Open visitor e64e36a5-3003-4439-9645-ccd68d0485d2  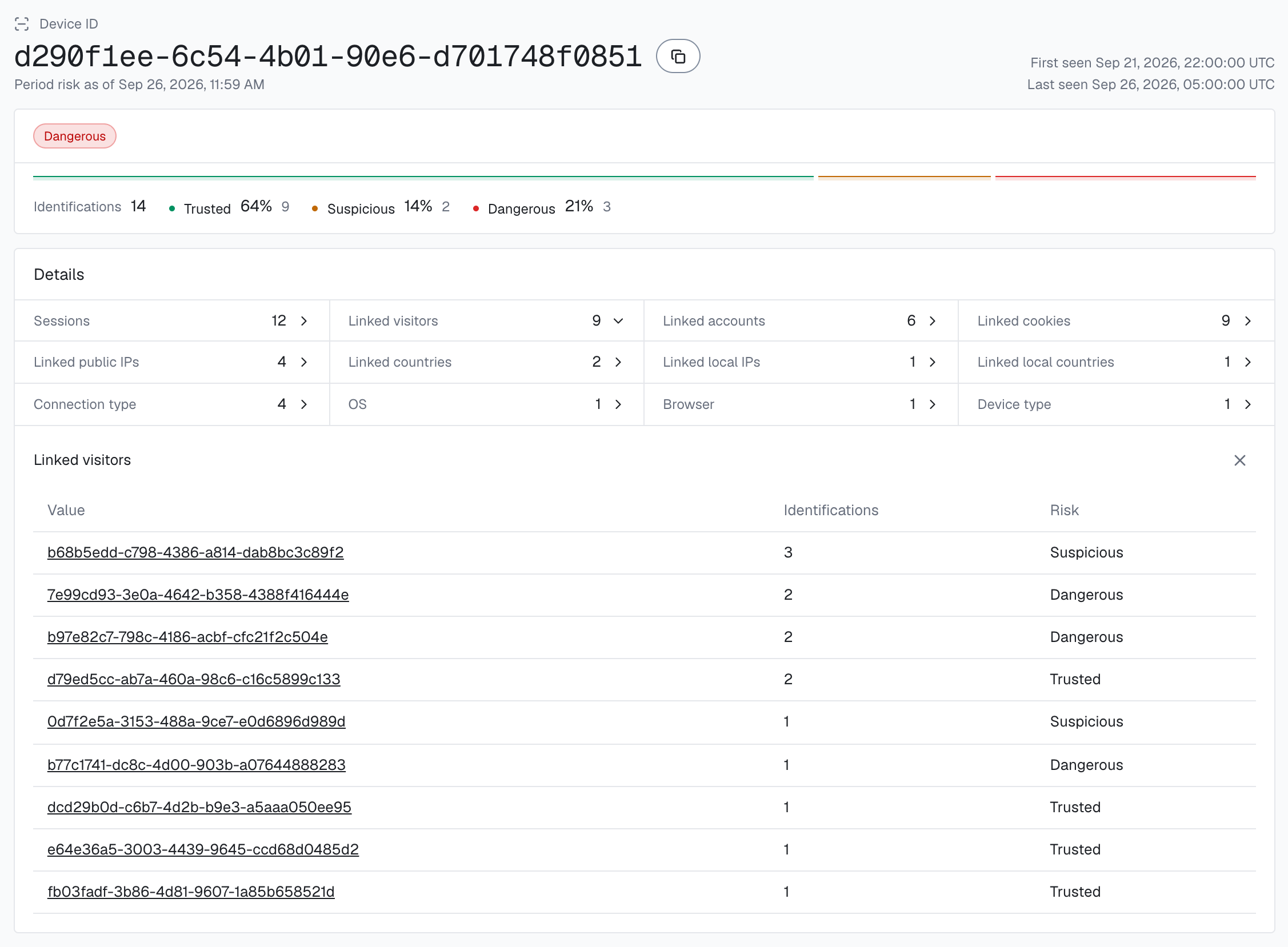pos(203,849)
